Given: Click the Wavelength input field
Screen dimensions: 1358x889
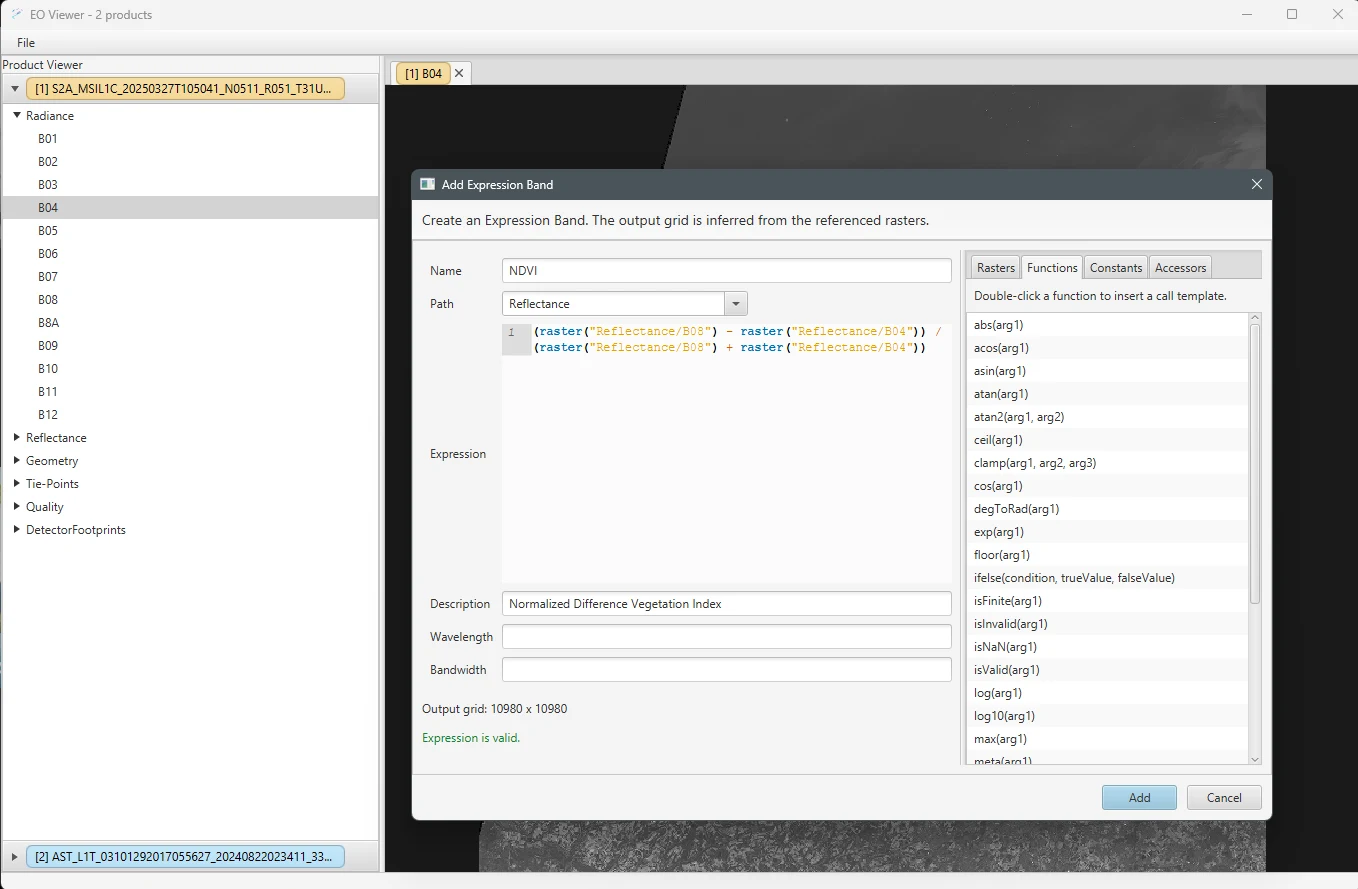Looking at the screenshot, I should pos(727,637).
